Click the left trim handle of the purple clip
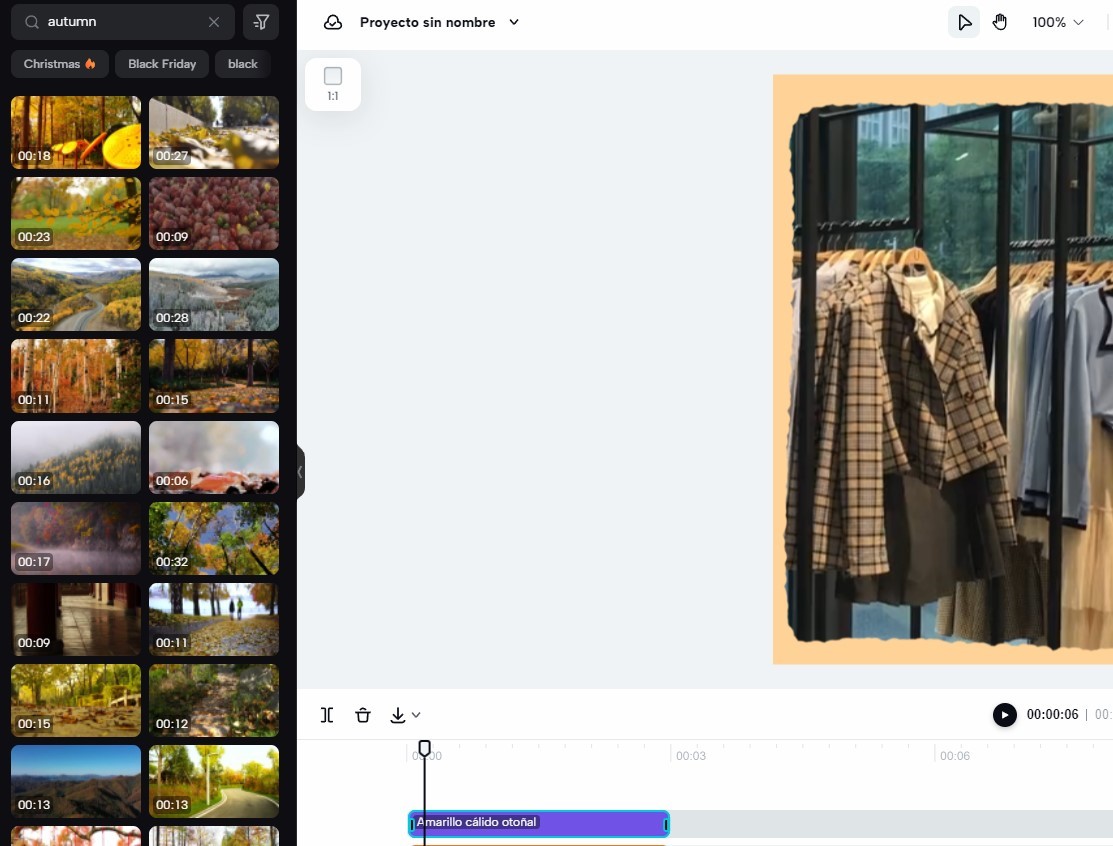This screenshot has height=846, width=1113. coord(412,825)
